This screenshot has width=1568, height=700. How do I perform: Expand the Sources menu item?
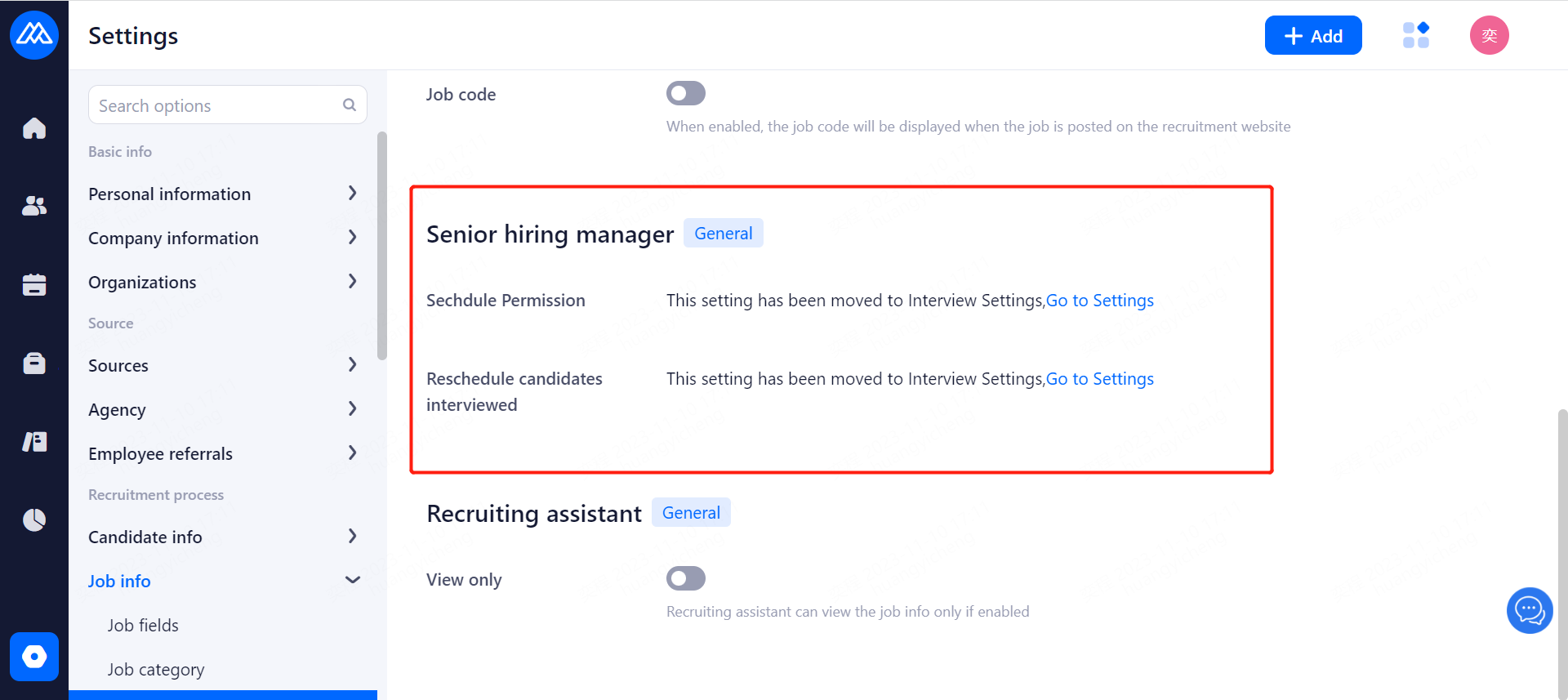[x=223, y=365]
